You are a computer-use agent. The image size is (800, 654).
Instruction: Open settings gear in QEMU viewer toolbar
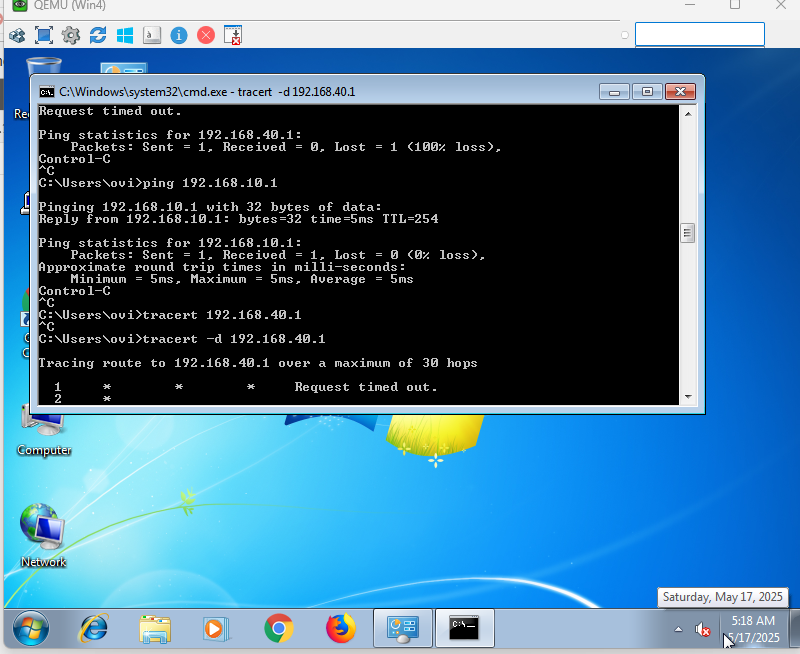pyautogui.click(x=71, y=36)
